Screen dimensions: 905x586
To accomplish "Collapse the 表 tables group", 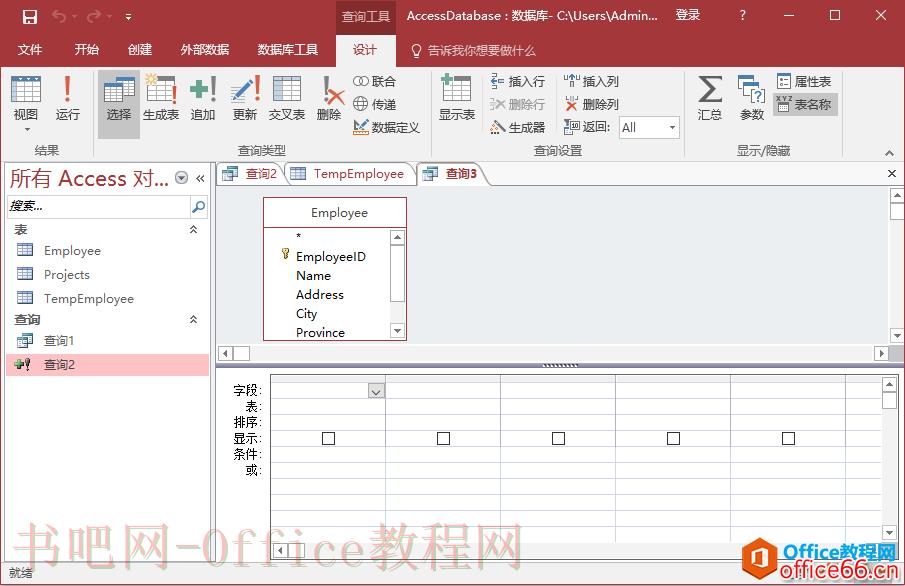I will click(193, 230).
